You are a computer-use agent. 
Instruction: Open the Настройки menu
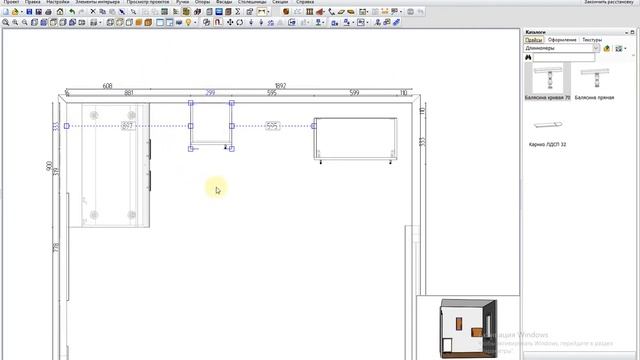[x=58, y=2]
